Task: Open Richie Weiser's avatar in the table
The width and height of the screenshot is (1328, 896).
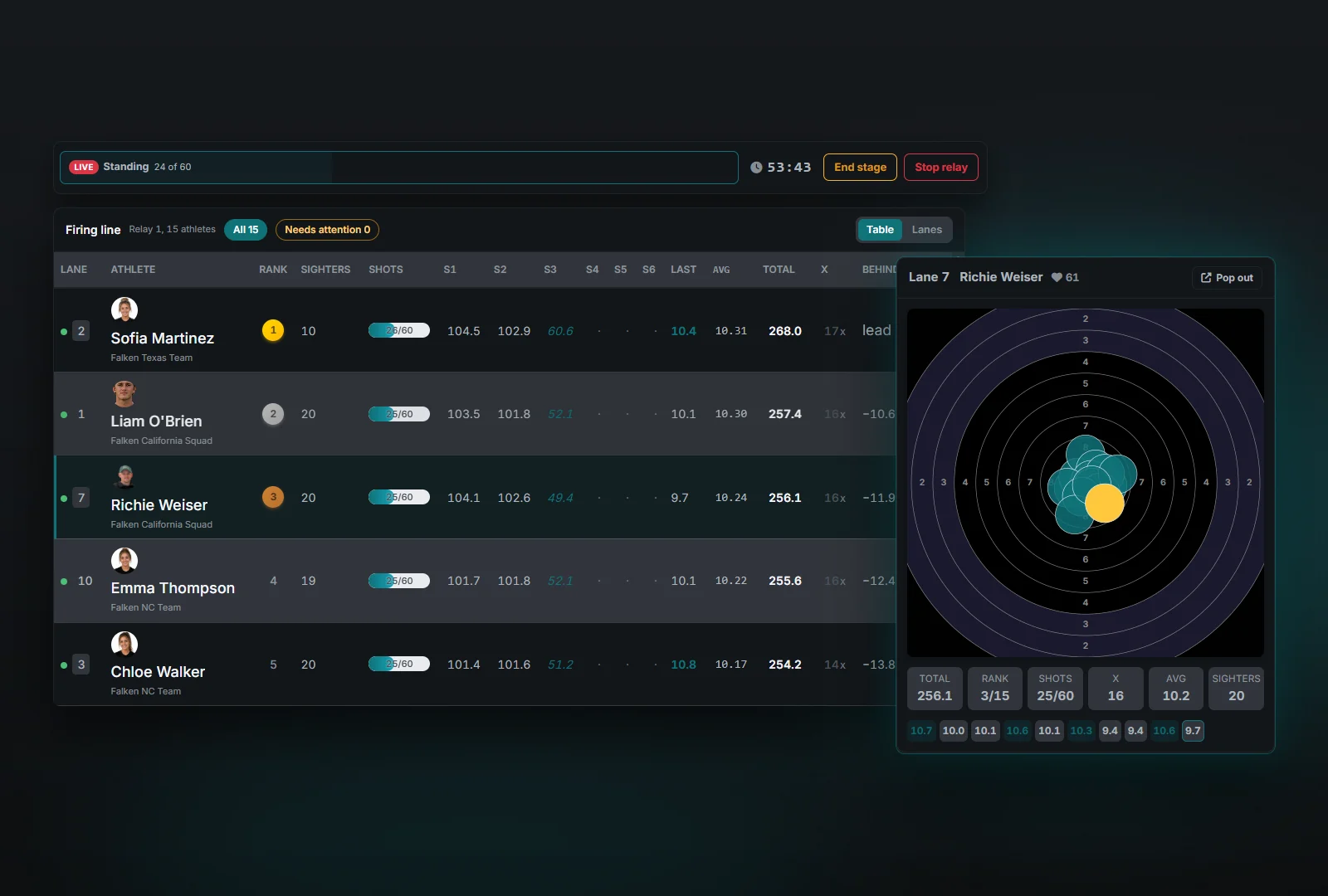Action: [x=124, y=477]
